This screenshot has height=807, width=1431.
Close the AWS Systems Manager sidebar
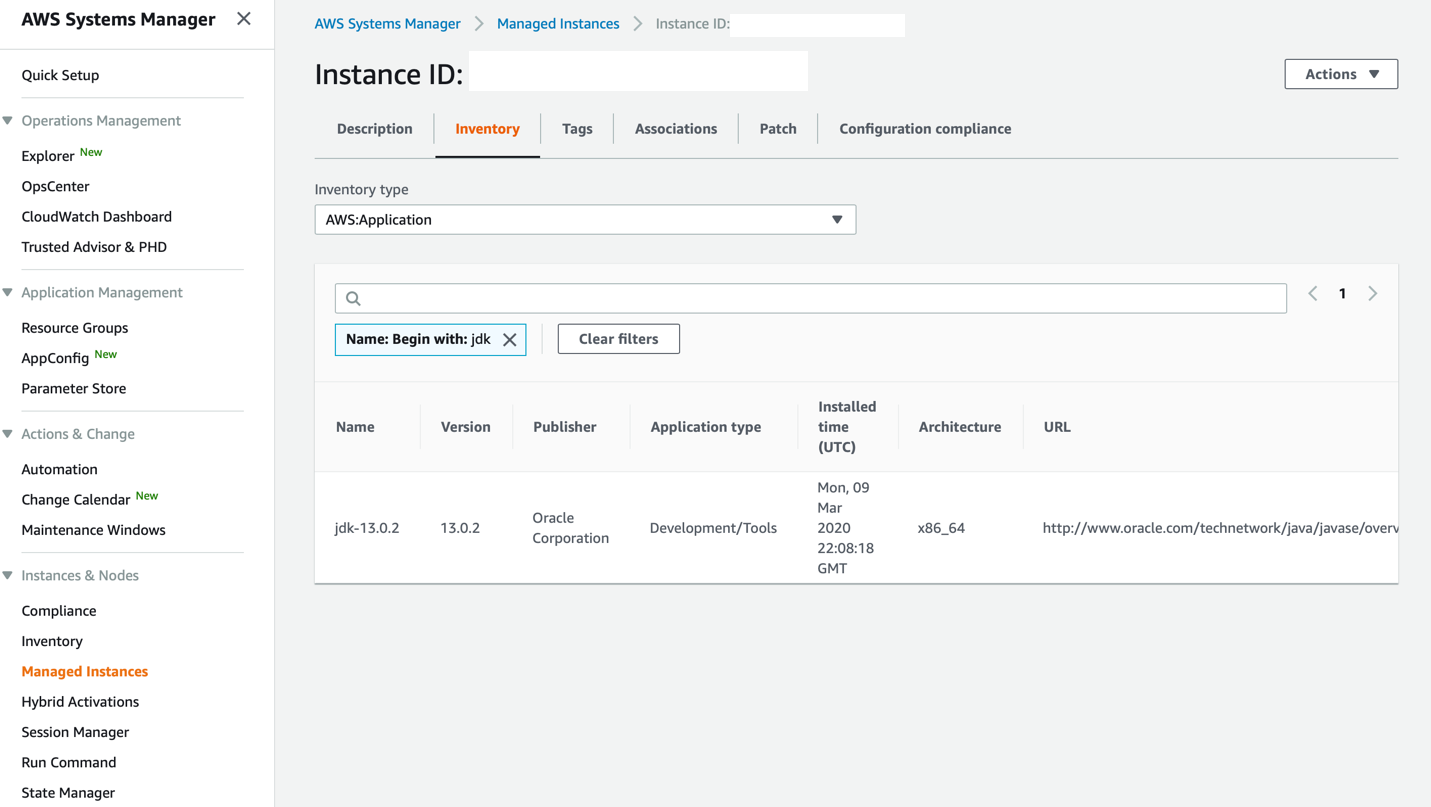click(243, 17)
